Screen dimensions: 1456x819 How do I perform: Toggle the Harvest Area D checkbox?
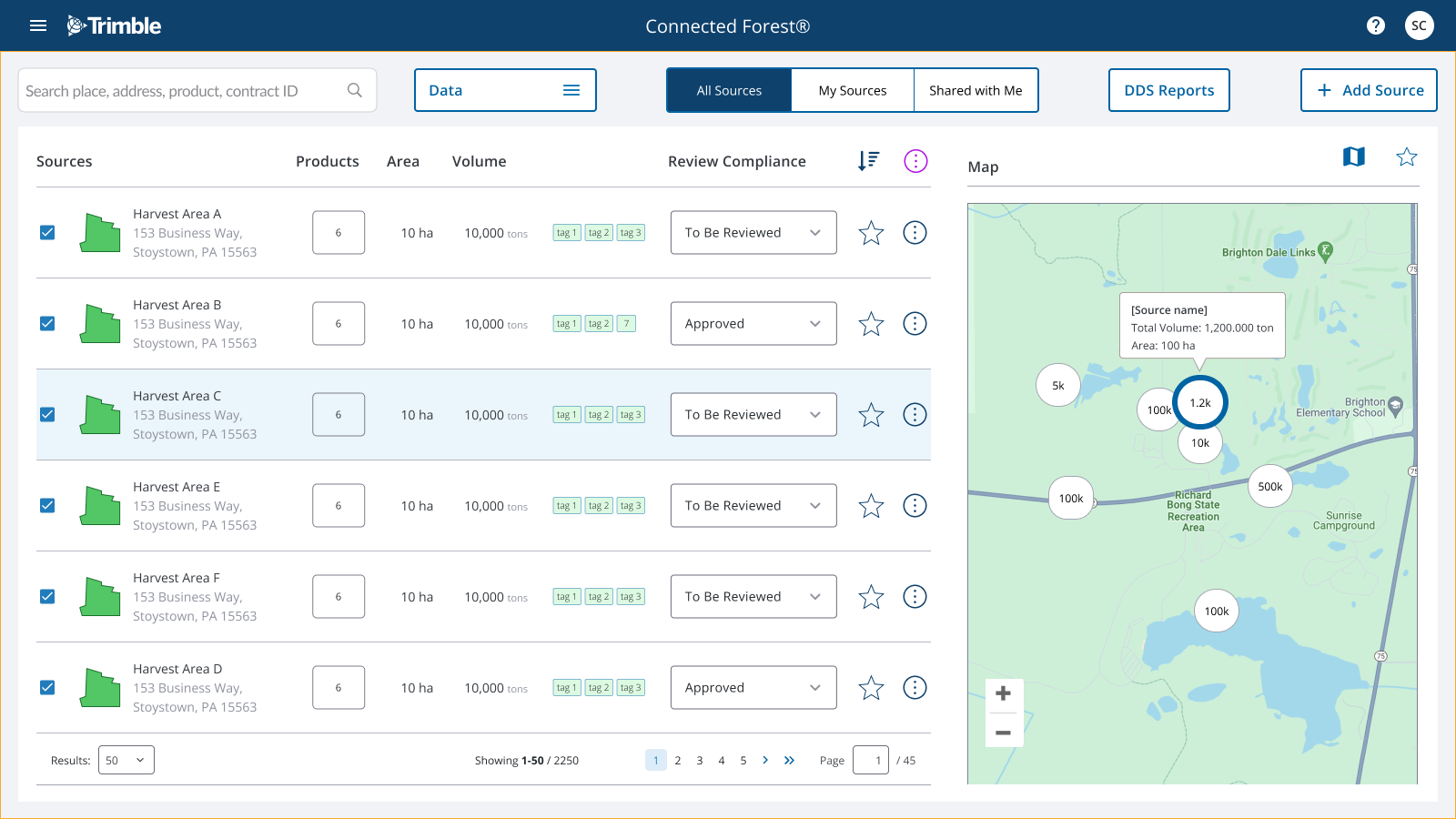(x=47, y=688)
